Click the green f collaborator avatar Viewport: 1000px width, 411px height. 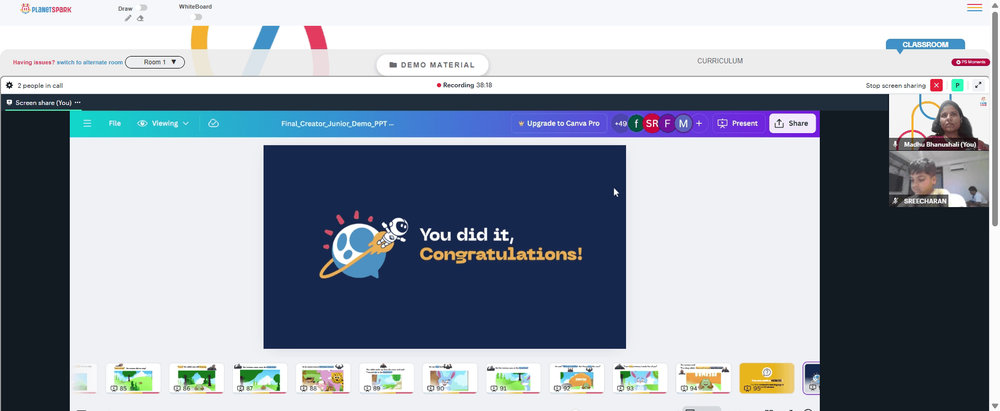point(636,123)
